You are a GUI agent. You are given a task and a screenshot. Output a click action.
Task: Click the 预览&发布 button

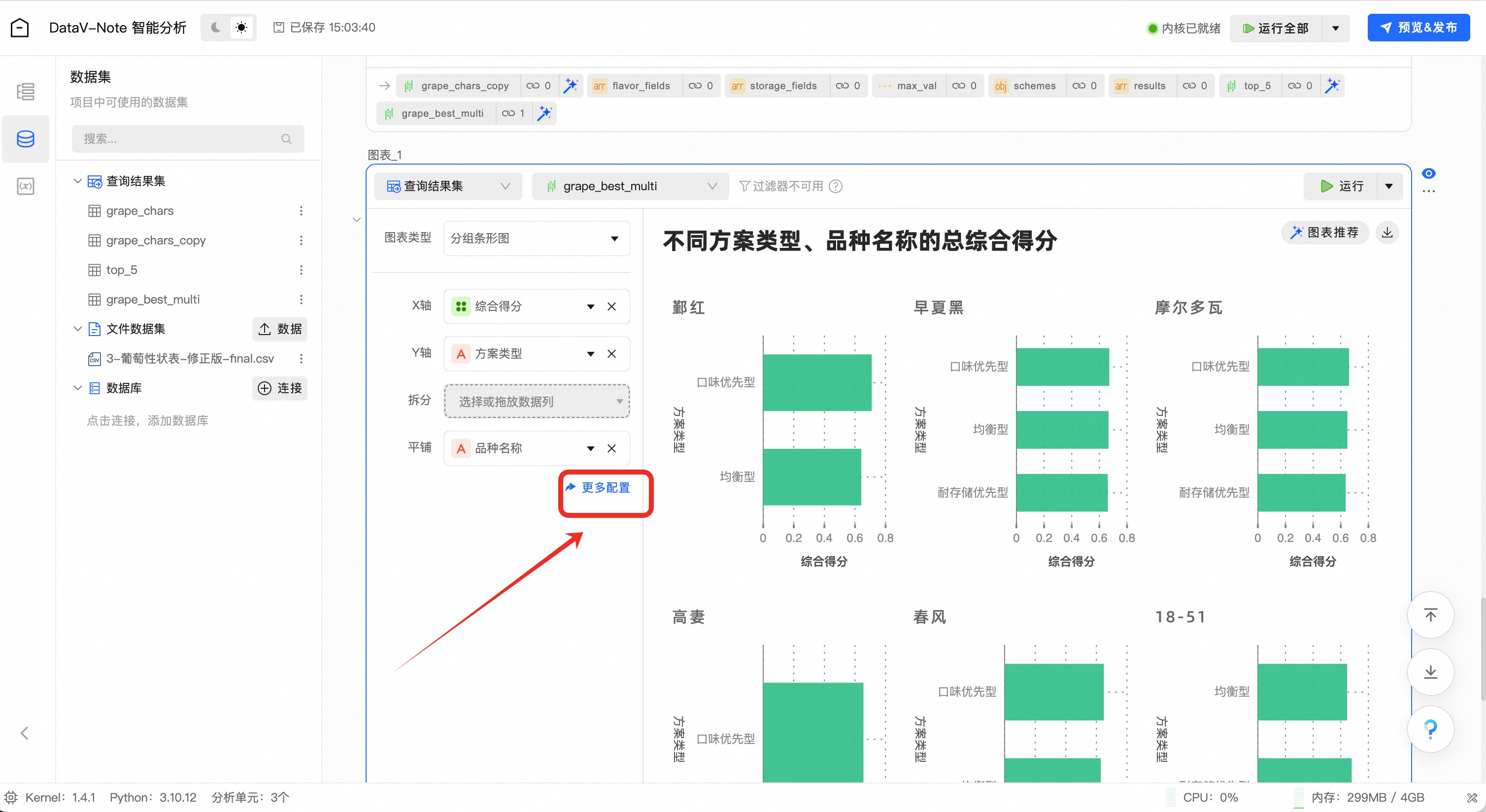1418,28
